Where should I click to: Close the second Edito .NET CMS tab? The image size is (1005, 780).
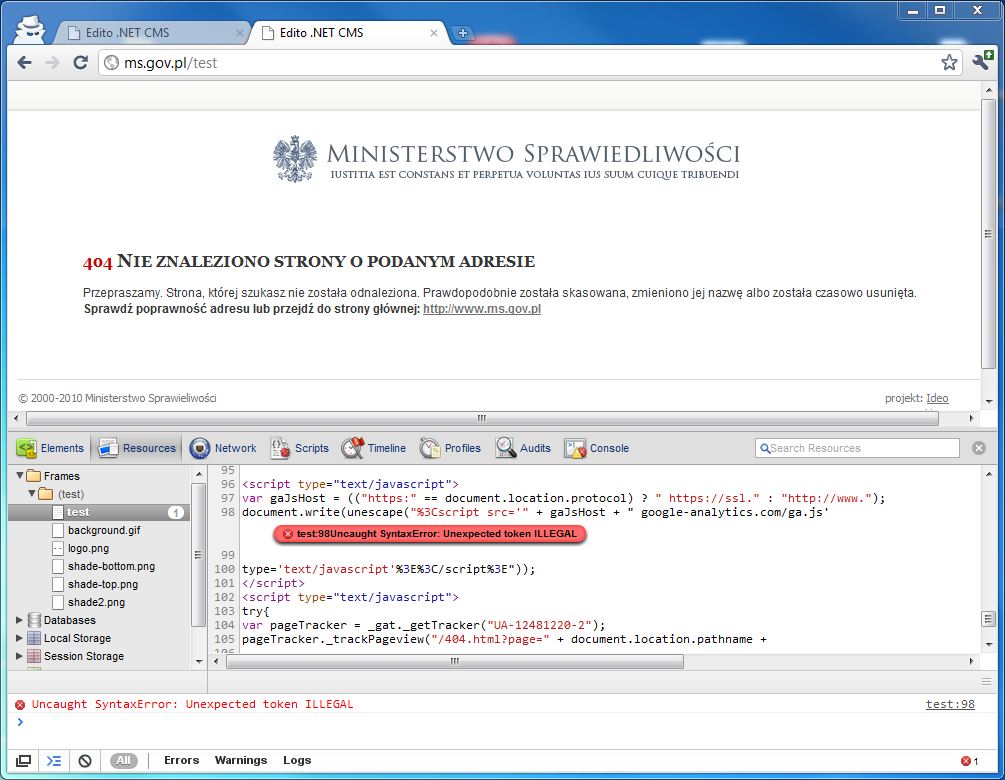pyautogui.click(x=434, y=33)
